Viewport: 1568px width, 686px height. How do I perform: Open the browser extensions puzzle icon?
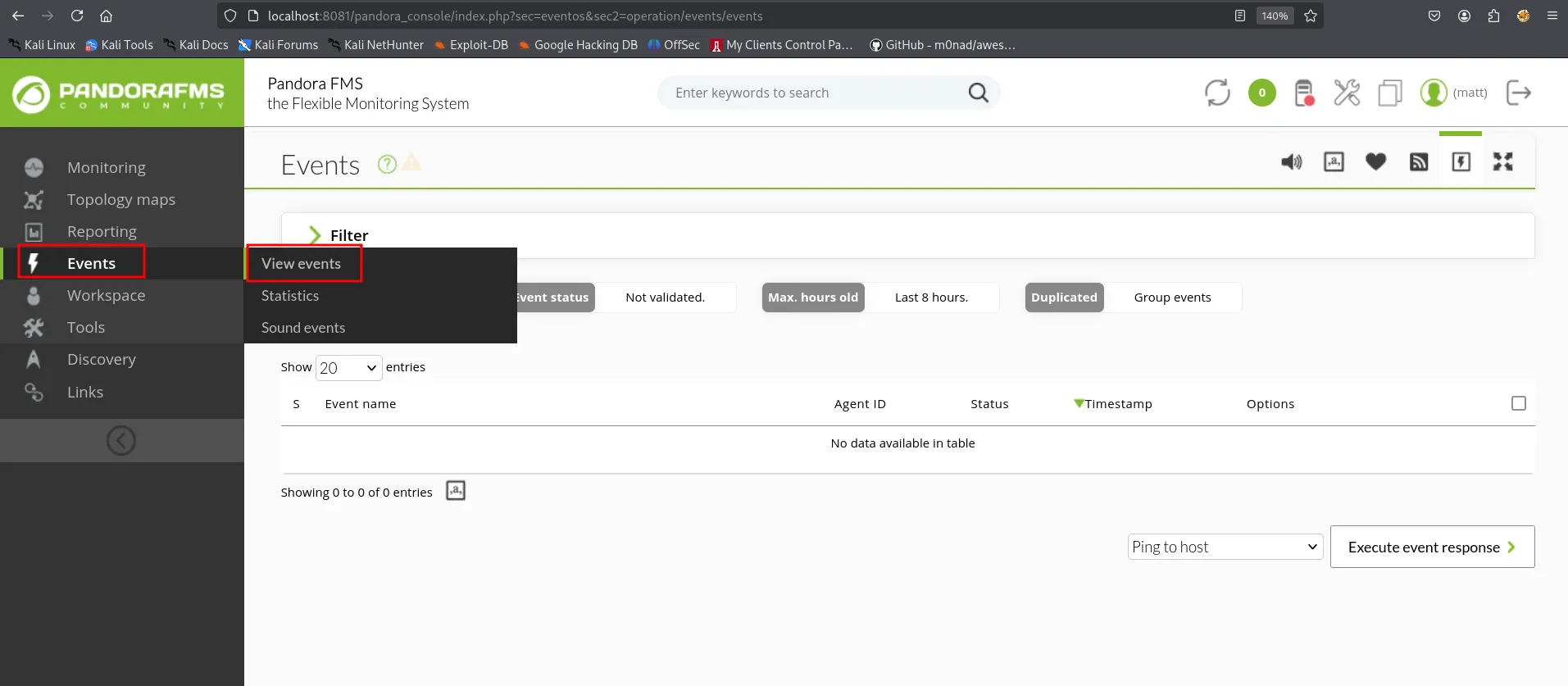tap(1493, 16)
